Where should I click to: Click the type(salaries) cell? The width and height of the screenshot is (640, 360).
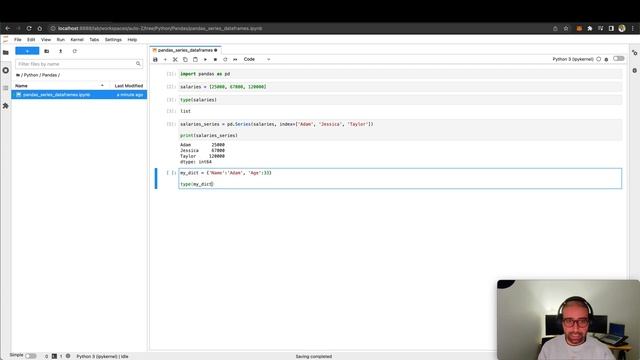[x=400, y=100]
